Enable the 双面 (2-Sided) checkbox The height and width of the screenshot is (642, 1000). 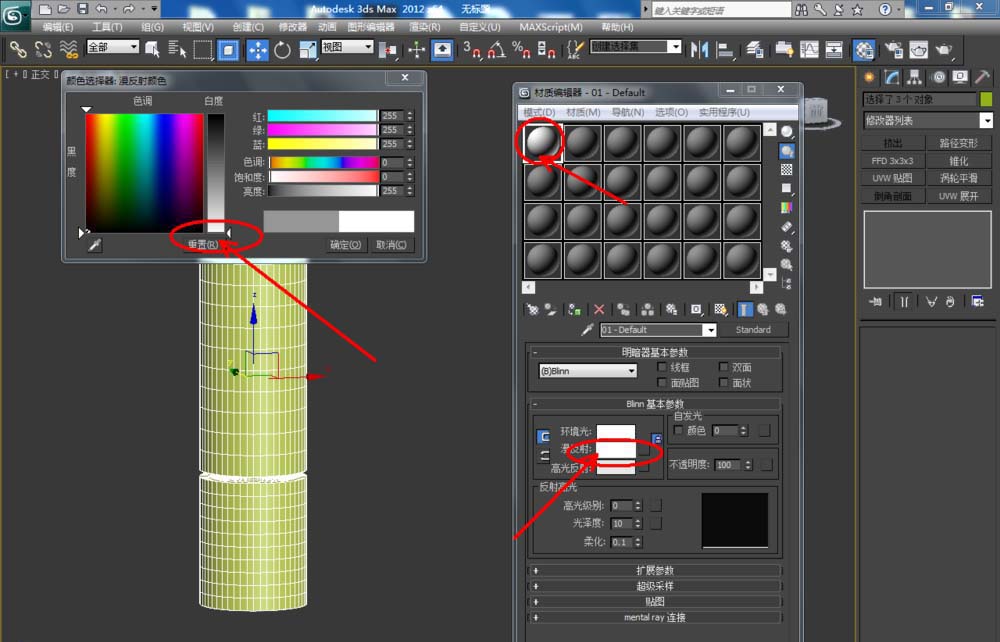724,367
